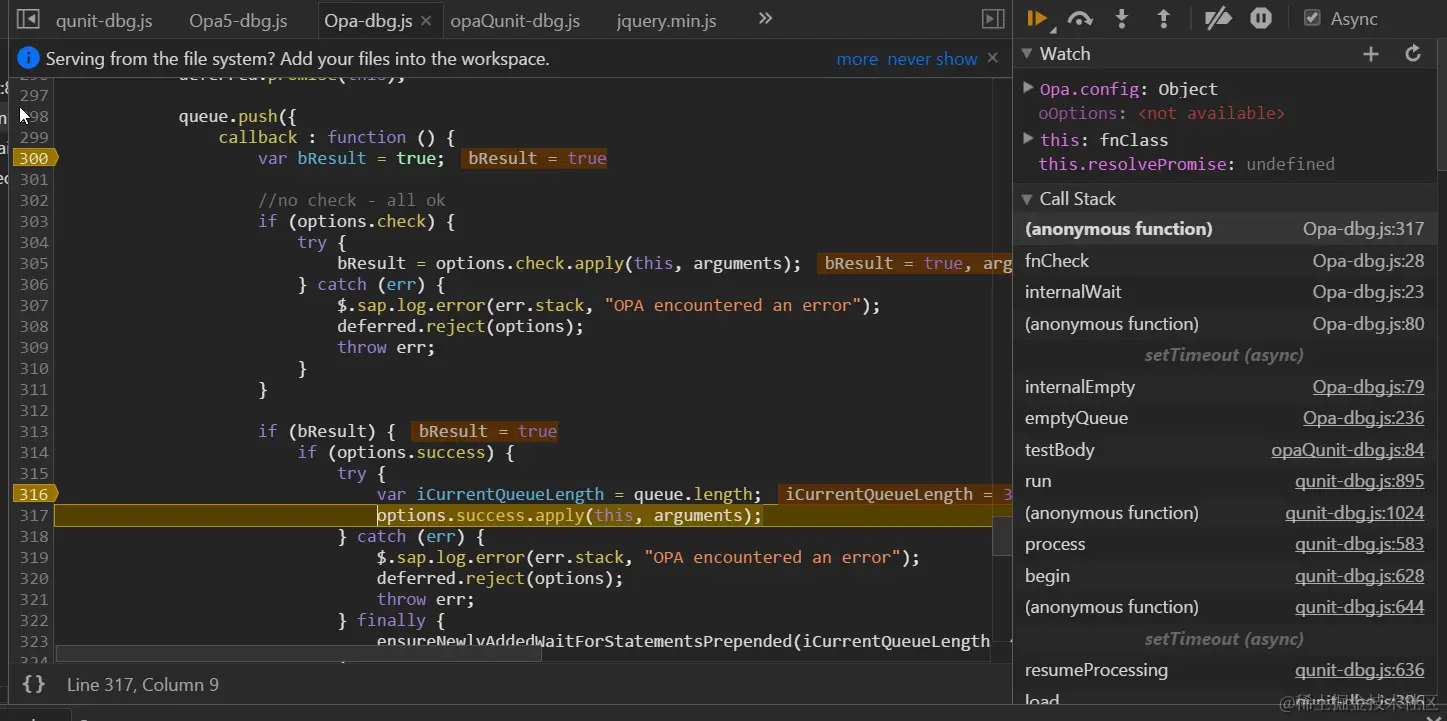Toggle breakpoint on line 300

34,158
